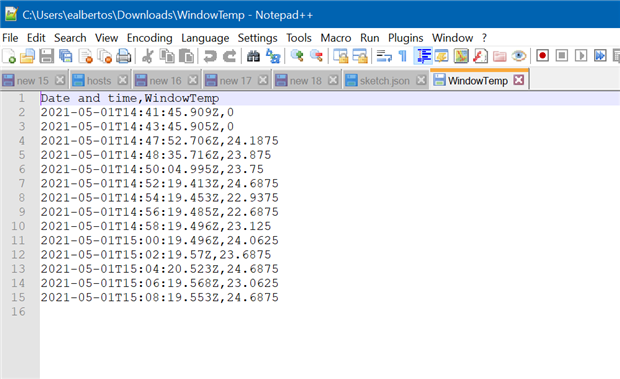Click the Zoom In magnifier icon
The width and height of the screenshot is (620, 379).
297,56
